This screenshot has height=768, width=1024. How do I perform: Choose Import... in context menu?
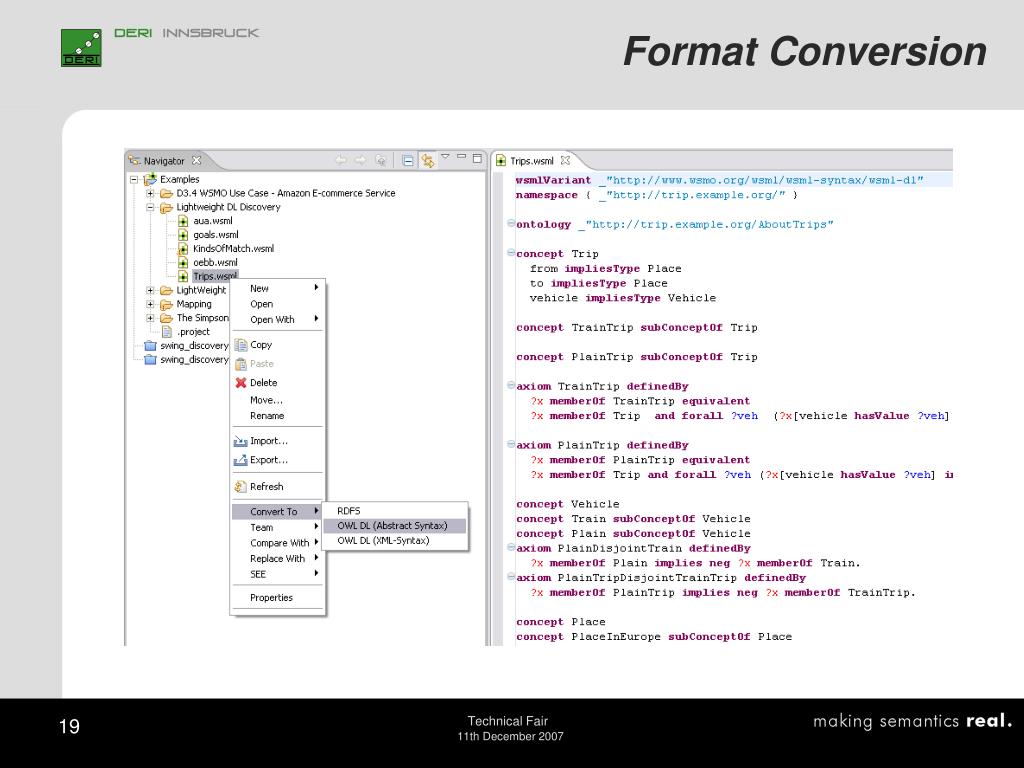point(278,441)
